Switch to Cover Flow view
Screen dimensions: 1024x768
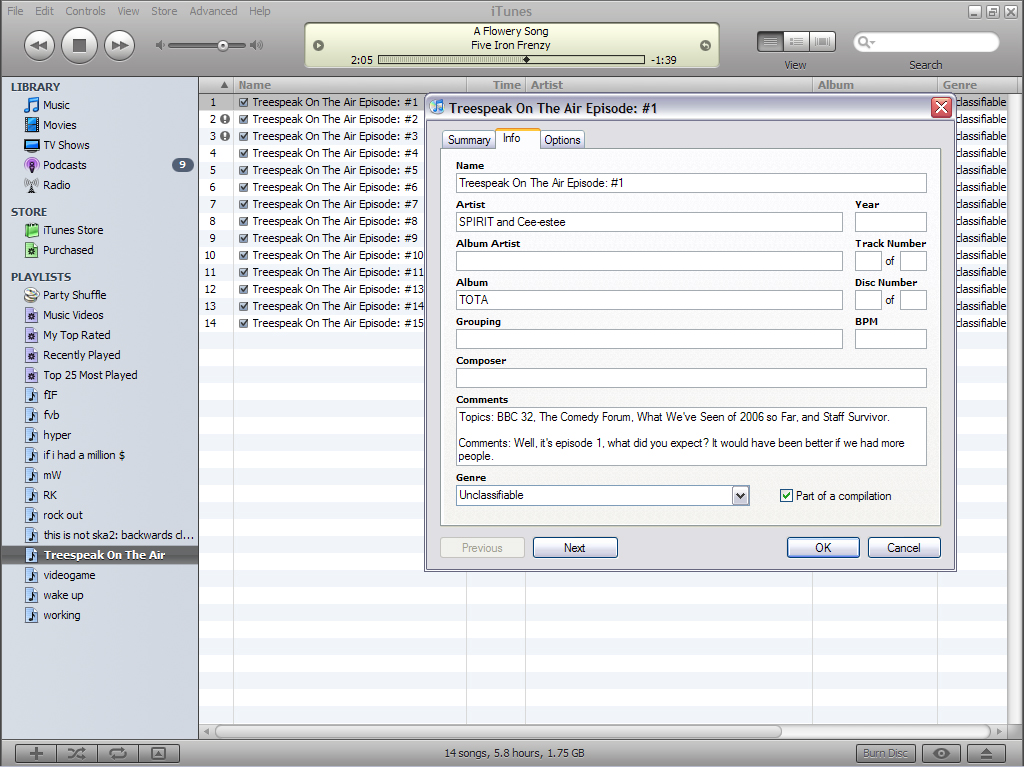pos(822,42)
